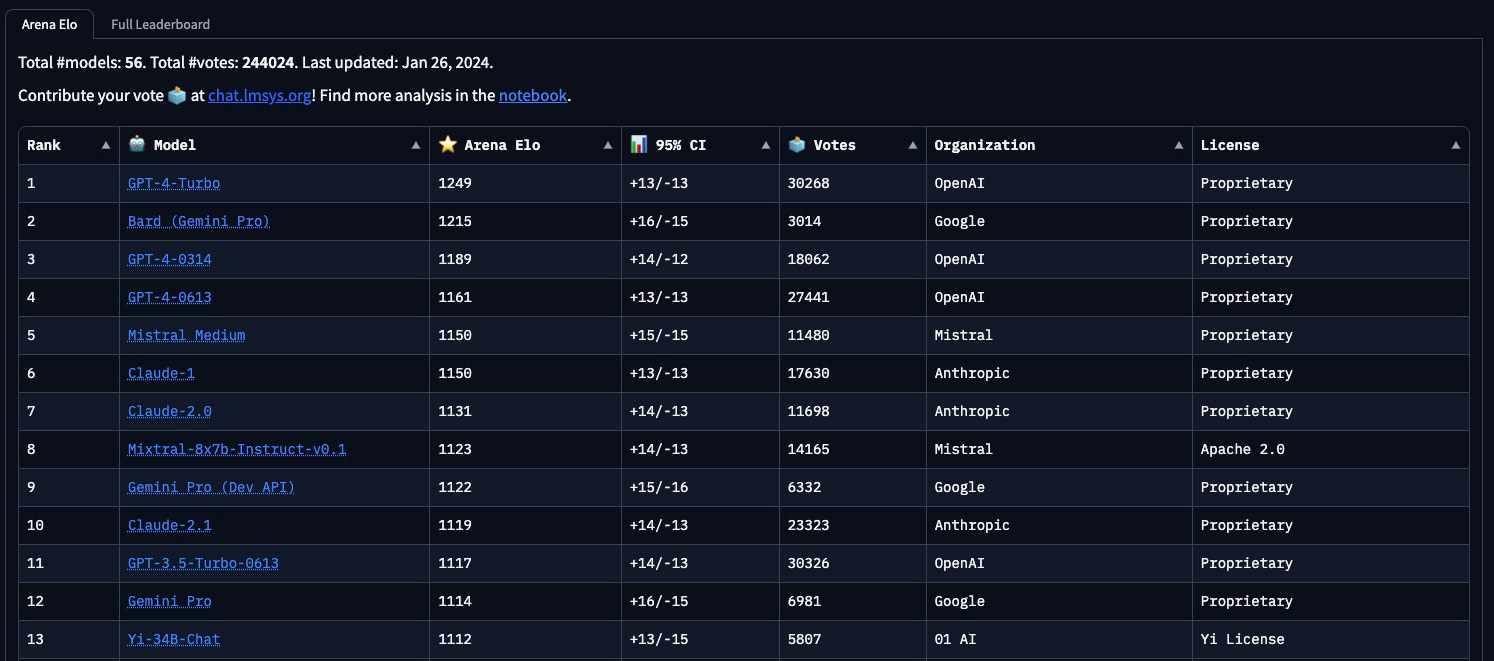Open the GPT-4-0613 model link
Viewport: 1494px width, 661px height.
point(170,297)
